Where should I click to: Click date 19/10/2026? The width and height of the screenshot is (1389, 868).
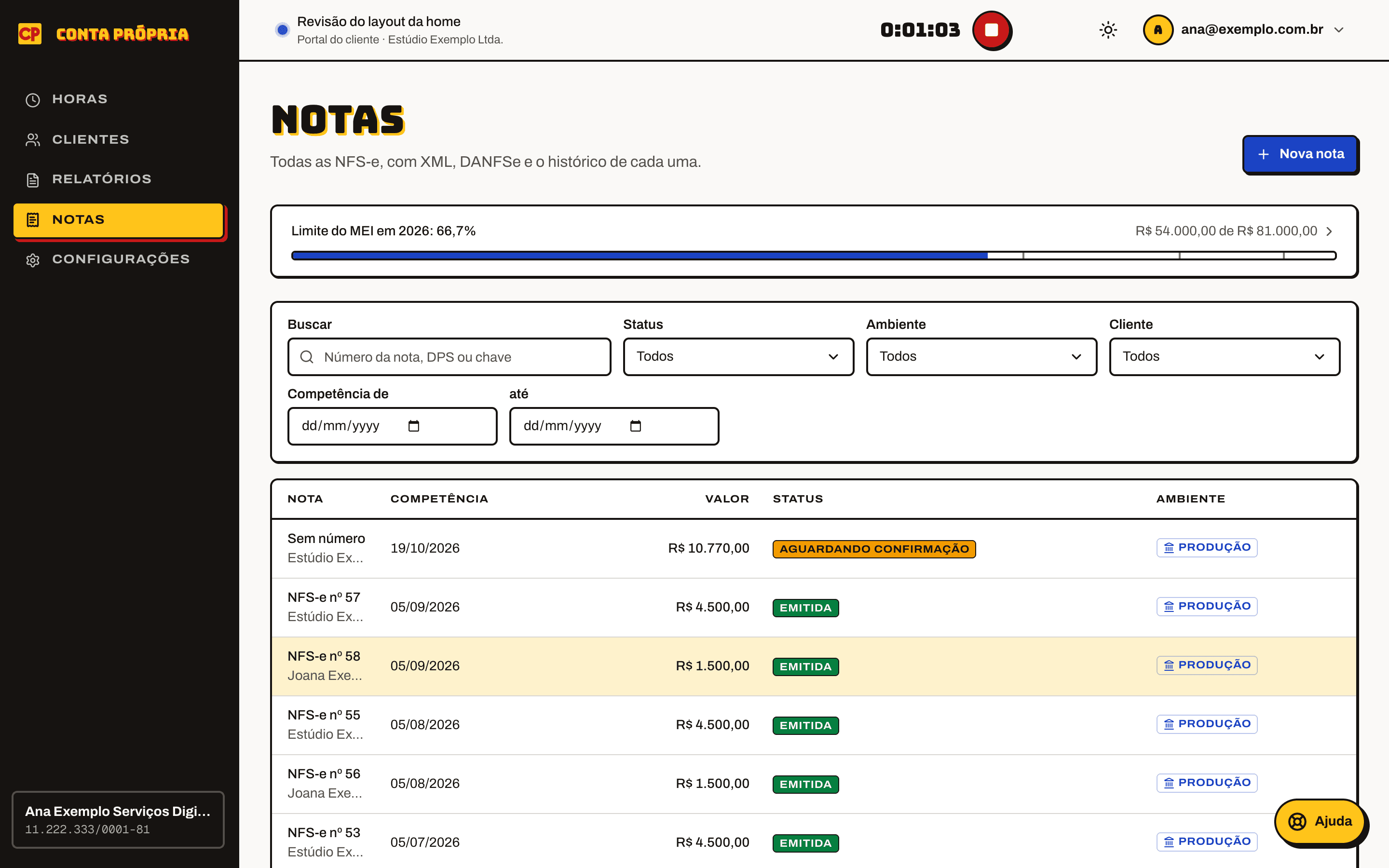click(x=425, y=548)
